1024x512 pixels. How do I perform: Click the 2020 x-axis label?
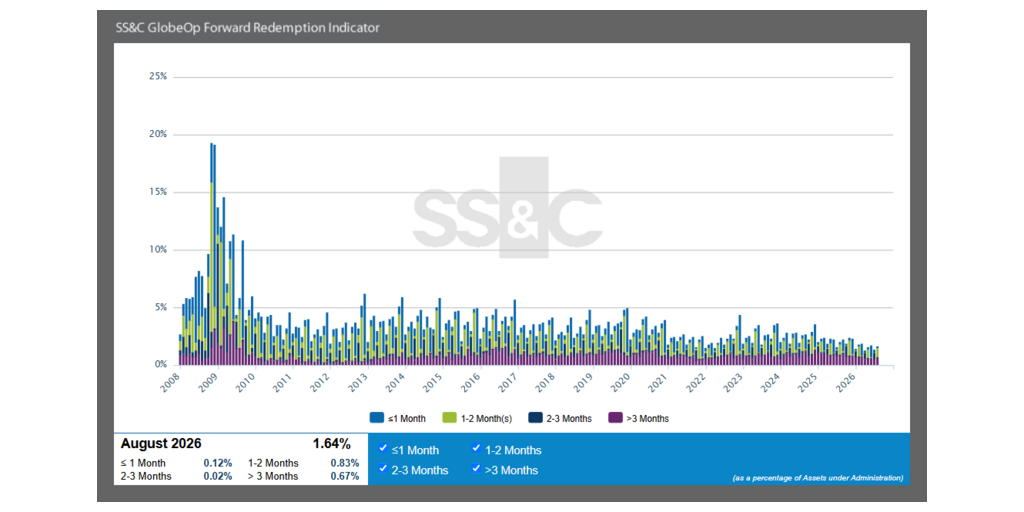[x=619, y=383]
